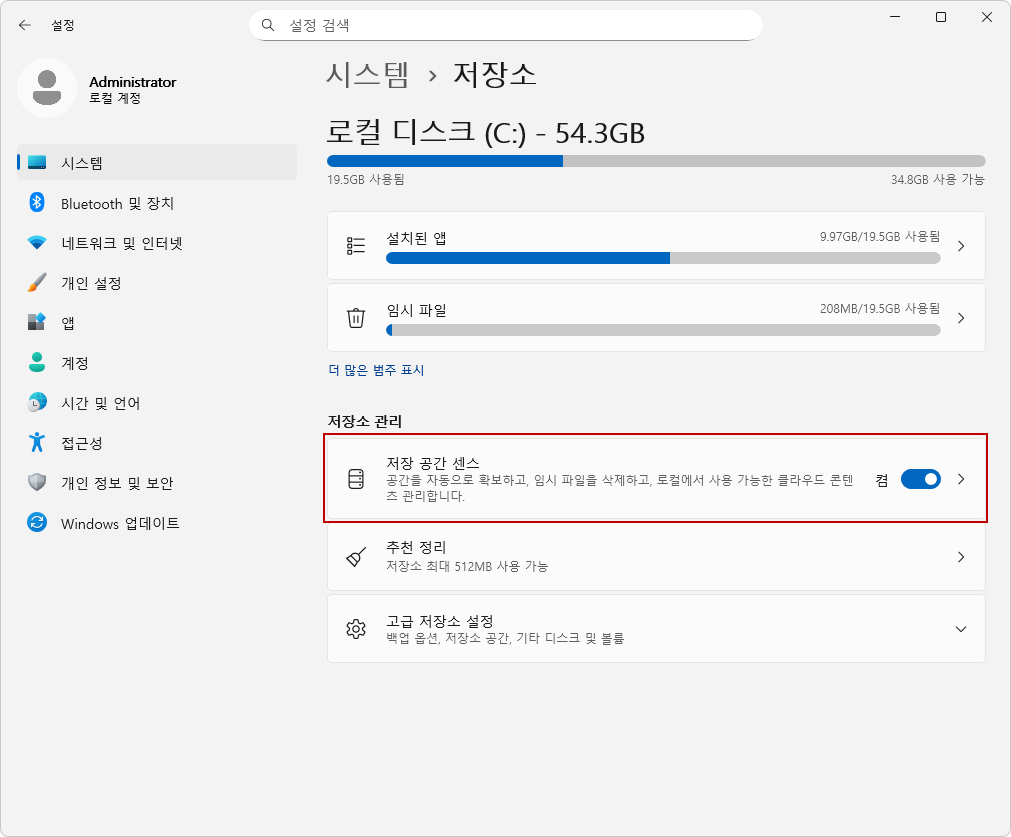The height and width of the screenshot is (837, 1011).
Task: Open 설치된 앱 details via chevron
Action: (961, 246)
